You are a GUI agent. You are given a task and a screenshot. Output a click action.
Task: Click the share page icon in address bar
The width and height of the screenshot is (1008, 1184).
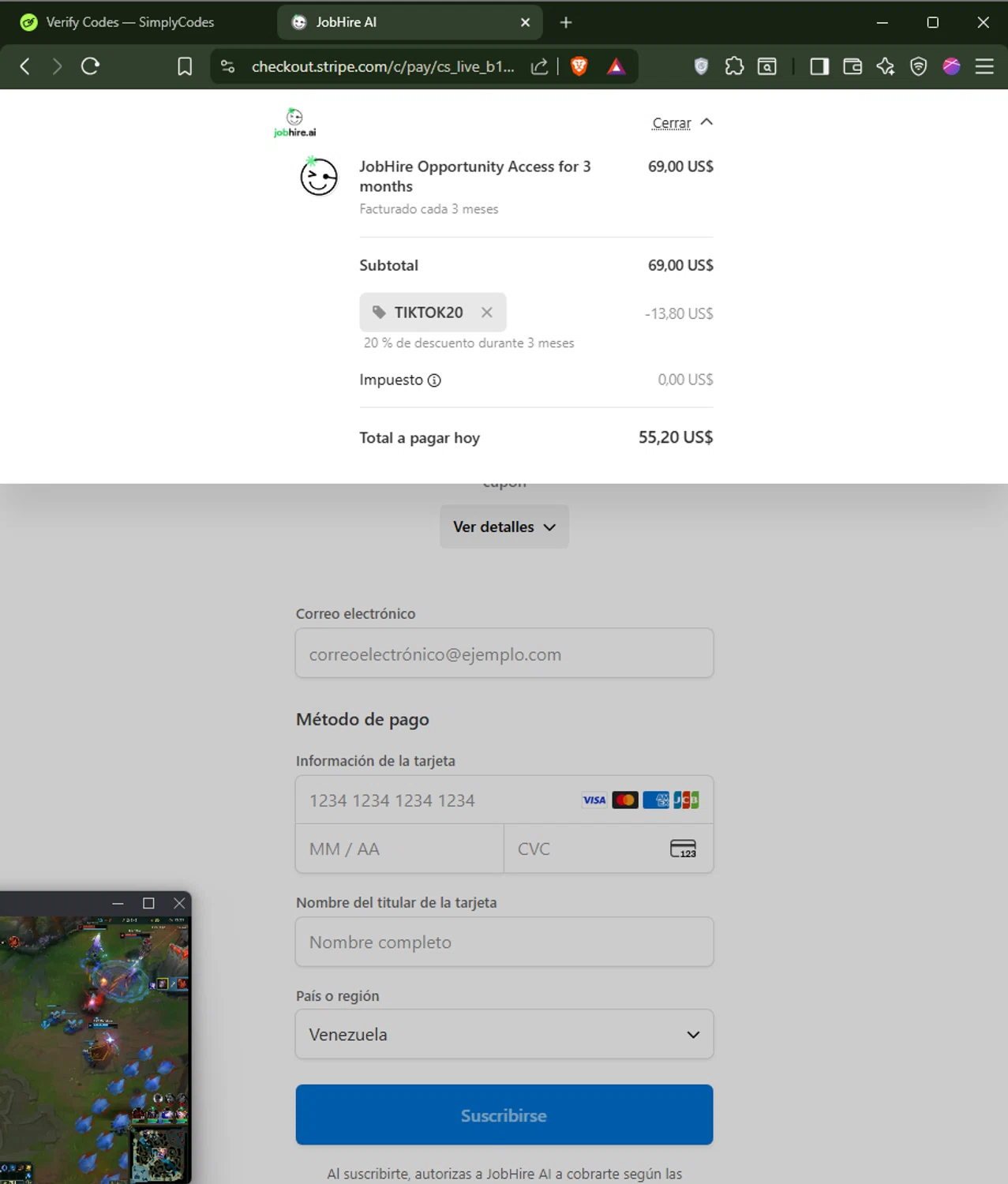[539, 66]
